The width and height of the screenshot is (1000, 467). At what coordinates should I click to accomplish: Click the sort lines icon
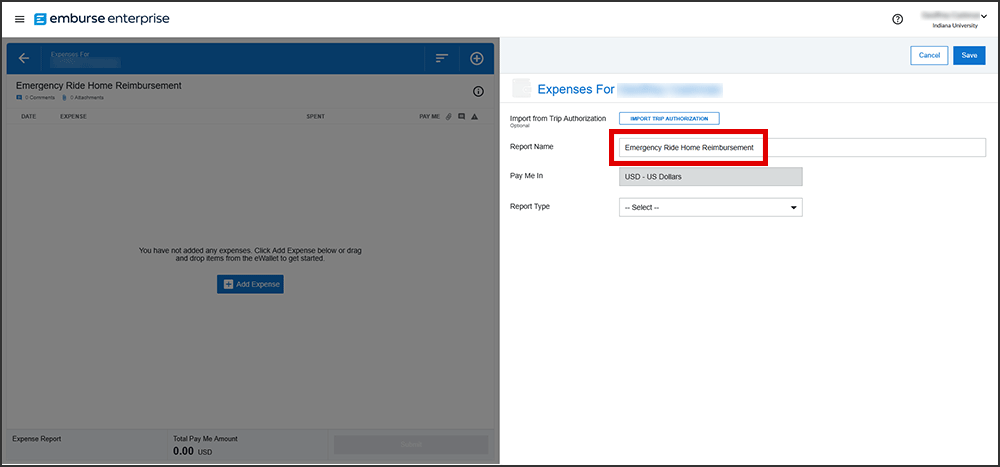(x=441, y=58)
